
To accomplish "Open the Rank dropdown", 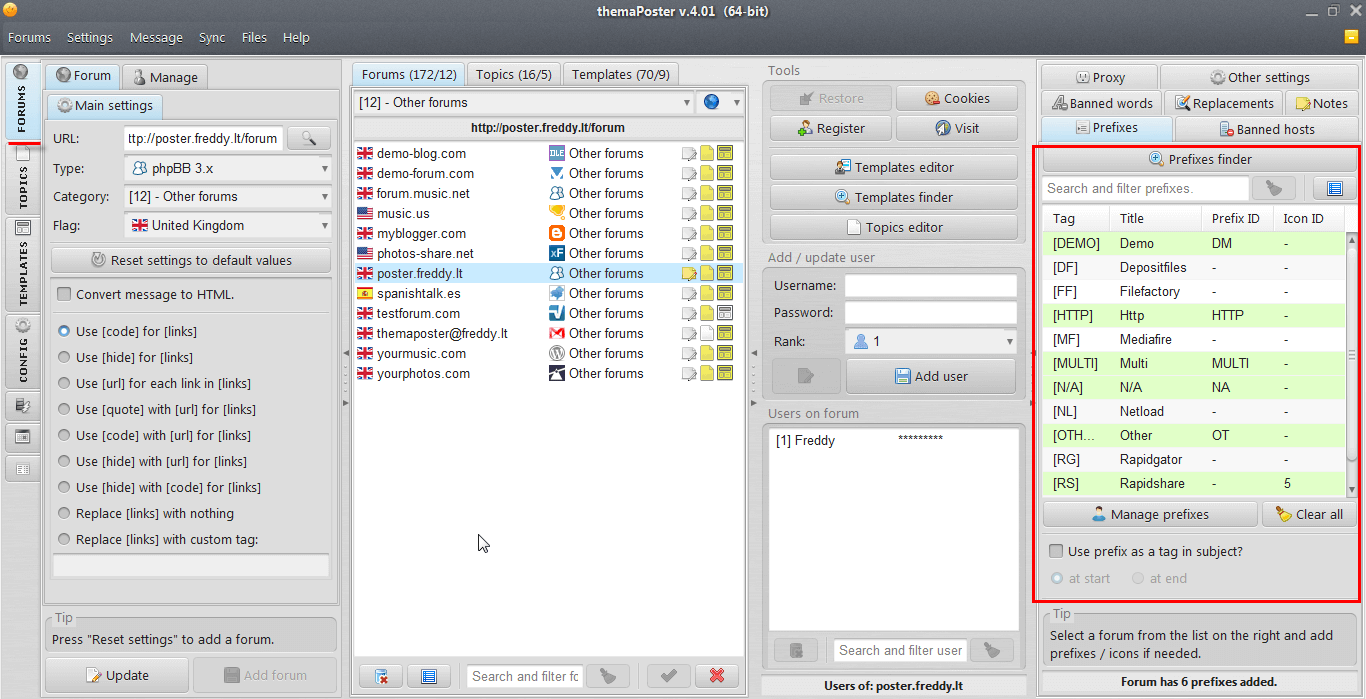I will 931,341.
